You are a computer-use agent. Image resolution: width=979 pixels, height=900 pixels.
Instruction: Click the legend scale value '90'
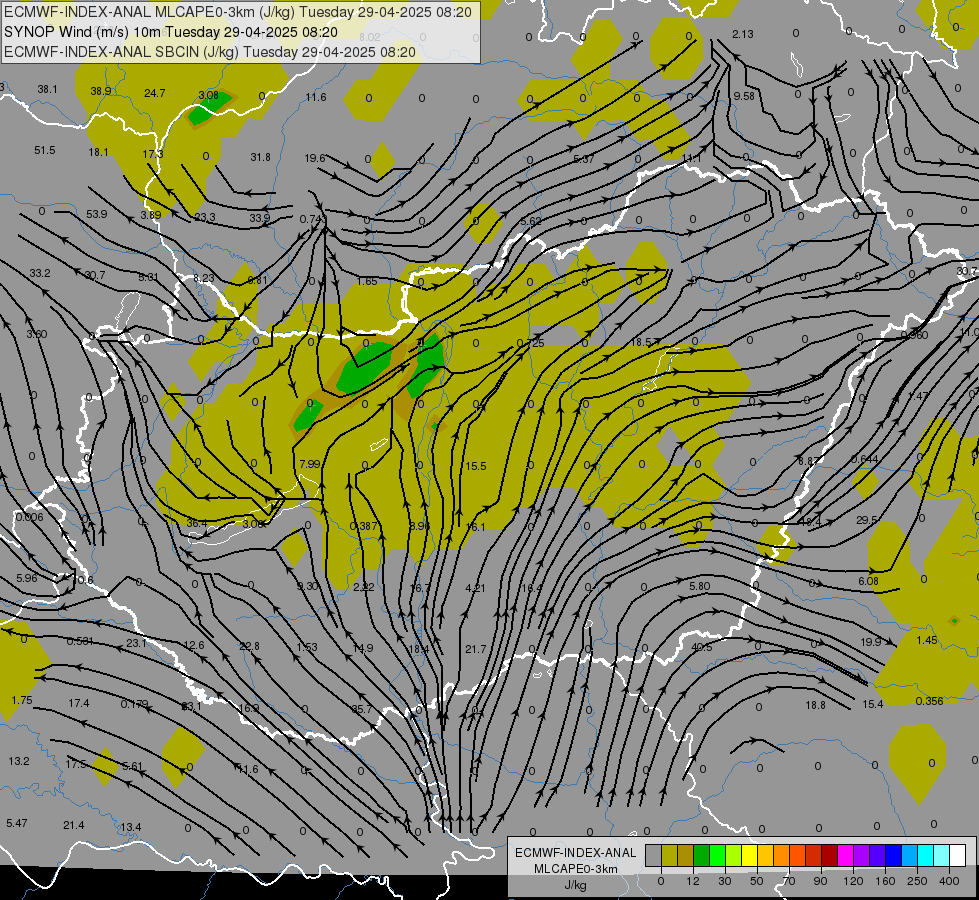820,881
